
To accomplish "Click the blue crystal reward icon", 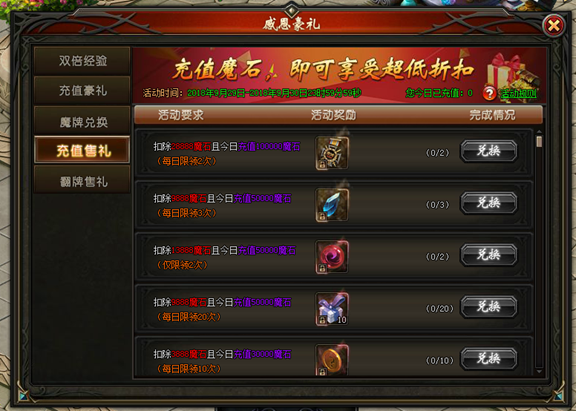I will tap(332, 205).
